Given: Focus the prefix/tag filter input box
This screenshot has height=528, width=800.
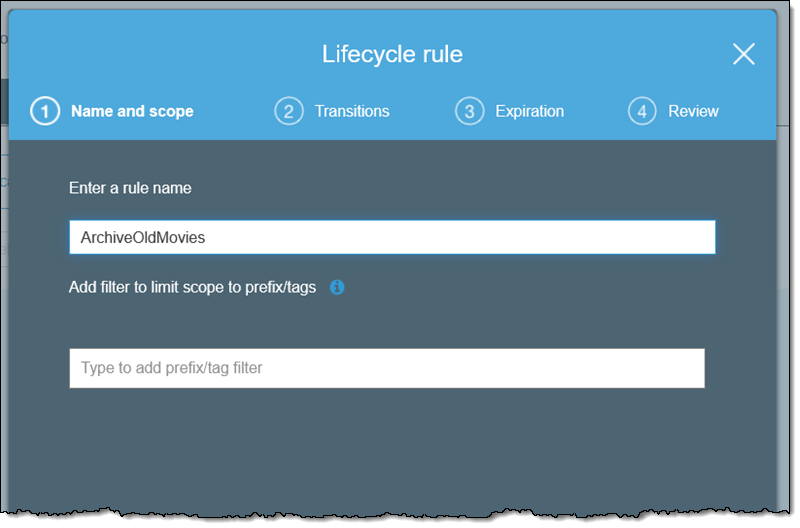Looking at the screenshot, I should click(386, 368).
